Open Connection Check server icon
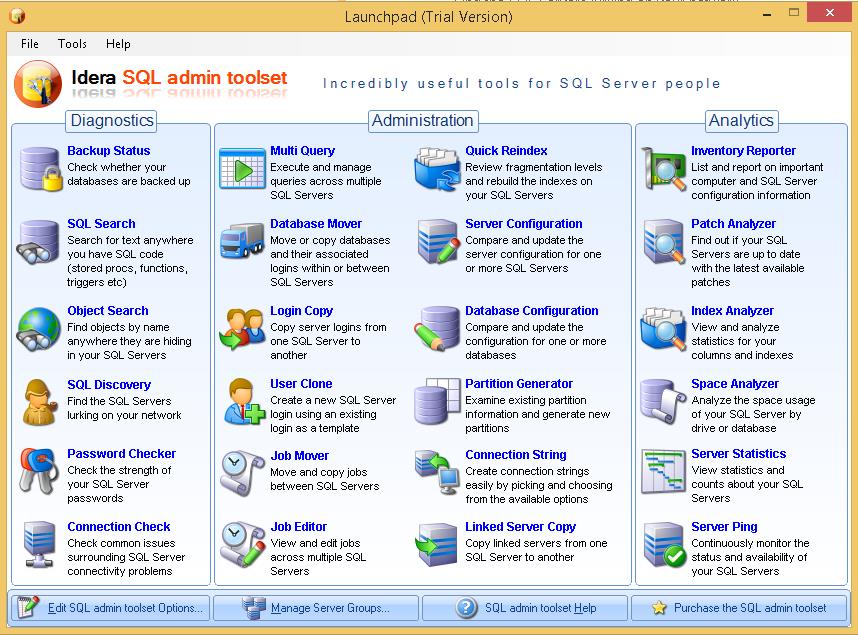This screenshot has width=858, height=635. [x=39, y=545]
